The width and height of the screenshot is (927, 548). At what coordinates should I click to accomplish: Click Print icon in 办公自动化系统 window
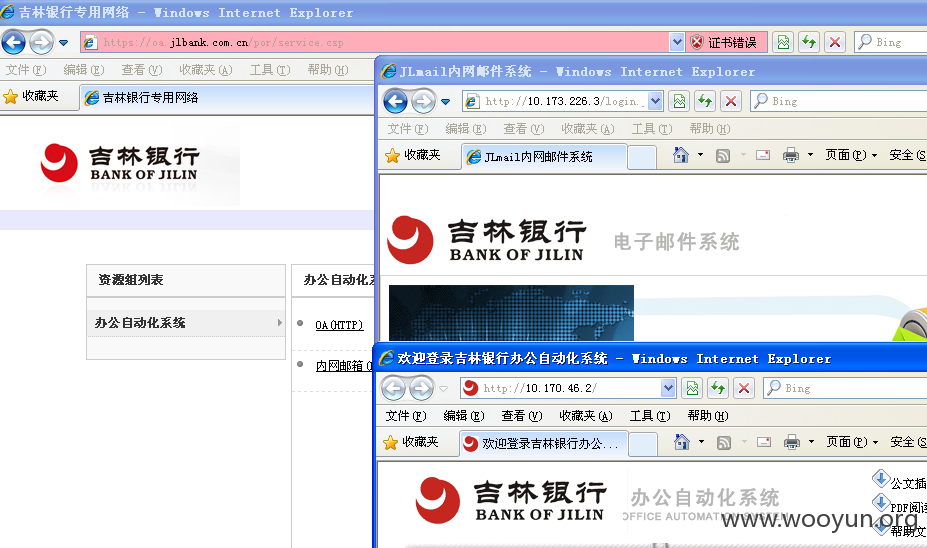[x=791, y=442]
